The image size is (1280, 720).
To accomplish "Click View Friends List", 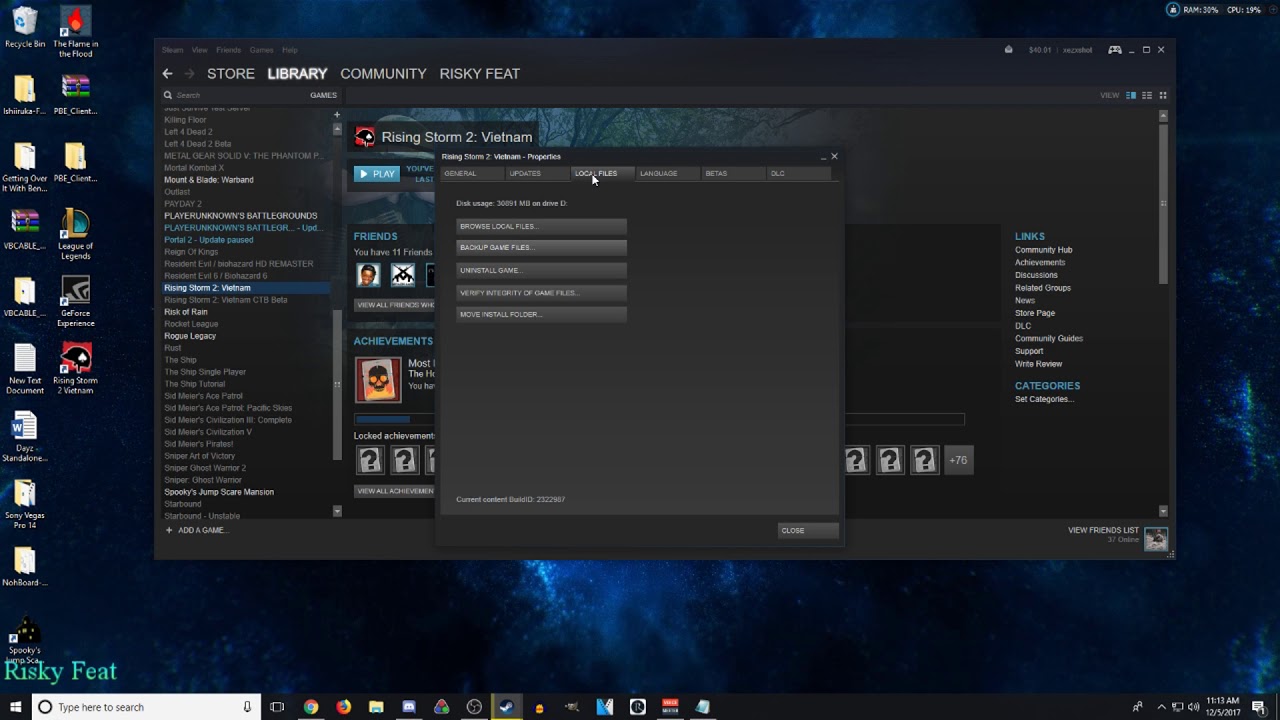I will tap(1103, 530).
